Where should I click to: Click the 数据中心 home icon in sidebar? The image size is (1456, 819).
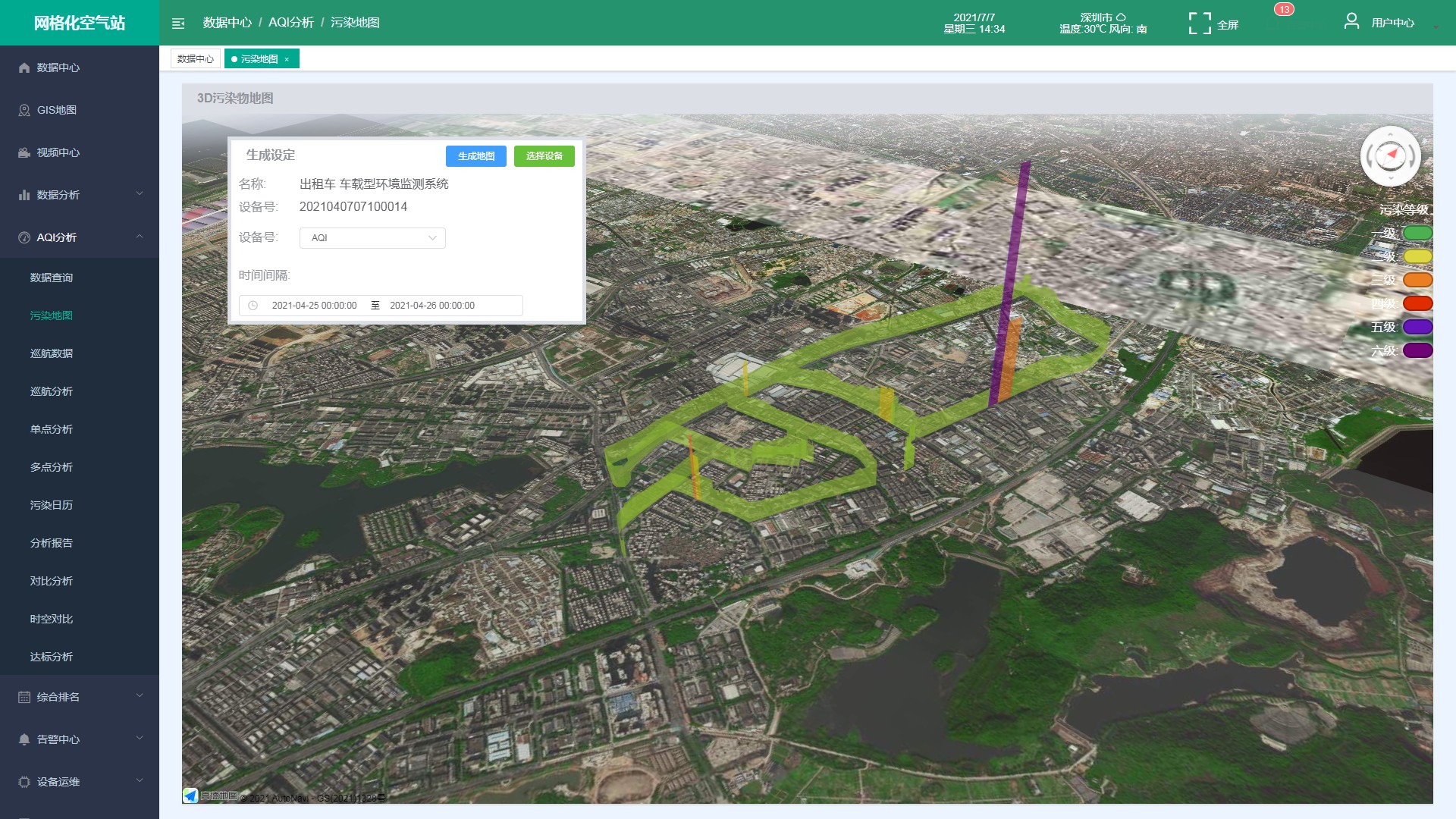pos(24,67)
